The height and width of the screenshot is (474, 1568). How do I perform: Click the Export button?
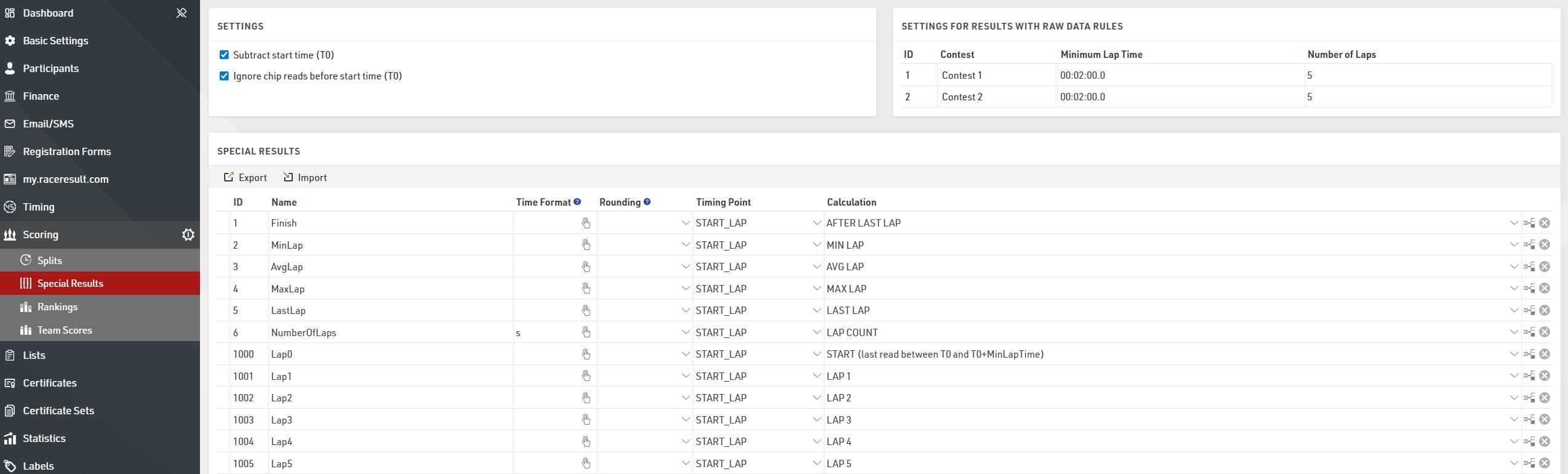[x=246, y=177]
